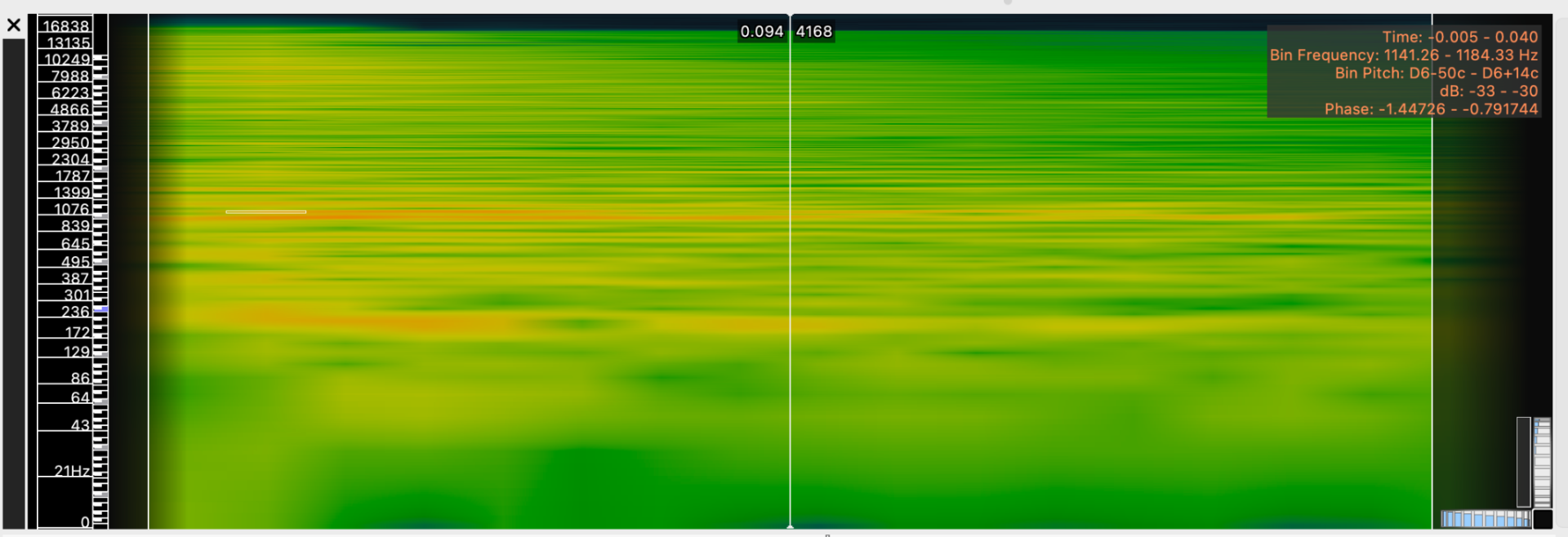
Task: Click the 7988 frequency scale label
Action: pyautogui.click(x=70, y=76)
